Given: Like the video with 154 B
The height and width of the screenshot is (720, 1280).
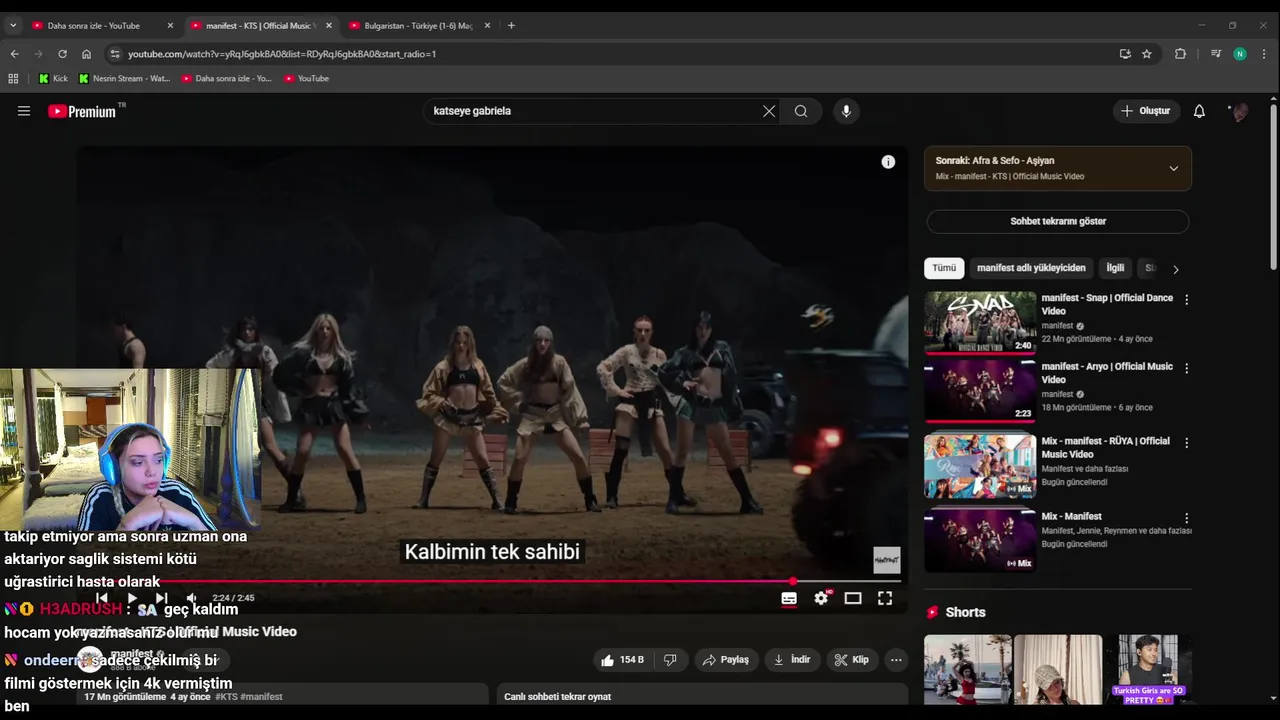Looking at the screenshot, I should click(622, 660).
